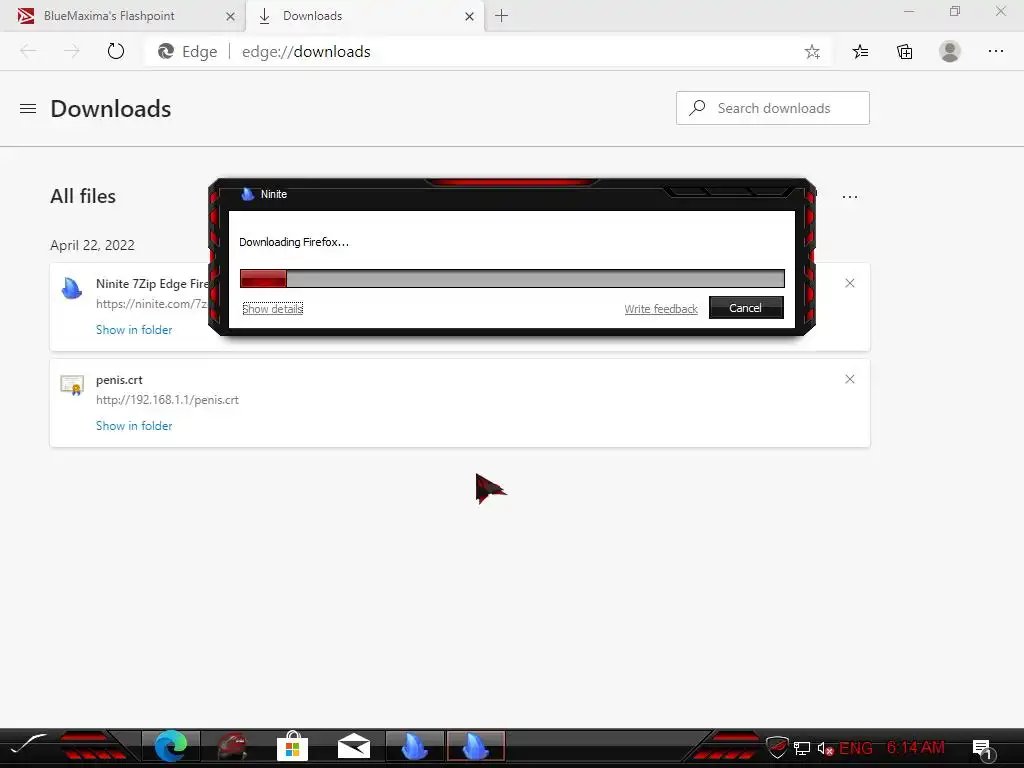Open the security shield tray icon
This screenshot has height=768, width=1024.
point(776,747)
